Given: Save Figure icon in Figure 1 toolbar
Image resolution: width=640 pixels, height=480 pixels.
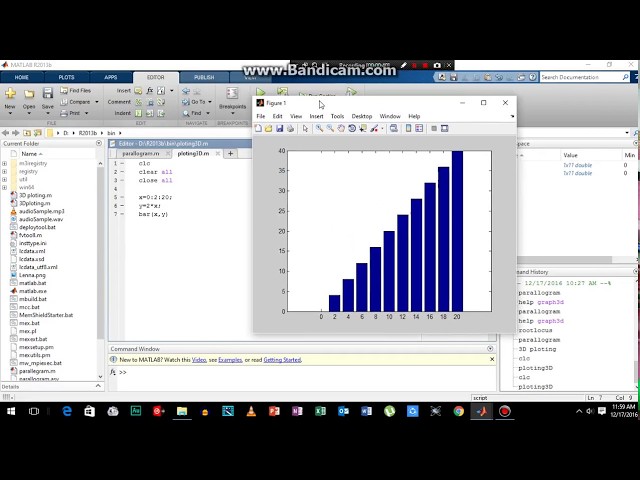Looking at the screenshot, I should coord(280,129).
